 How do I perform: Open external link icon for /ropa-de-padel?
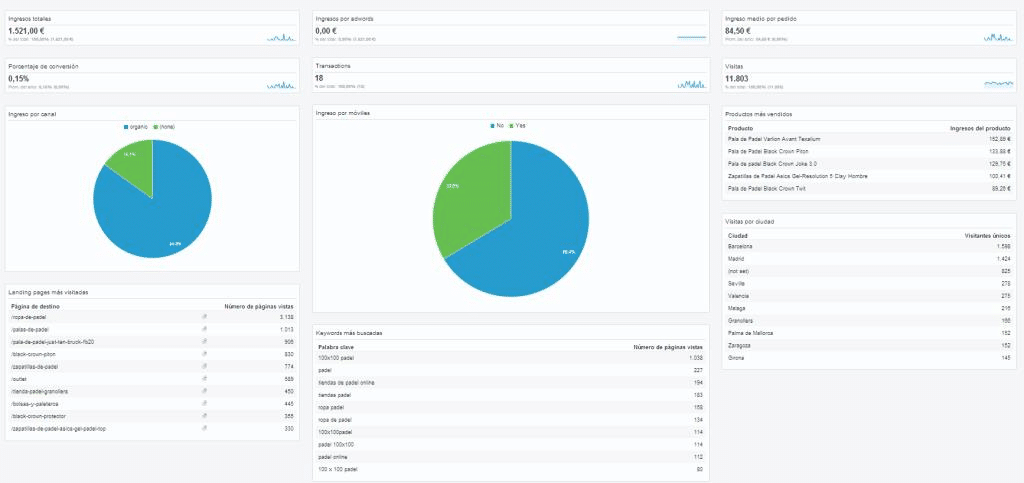point(204,316)
